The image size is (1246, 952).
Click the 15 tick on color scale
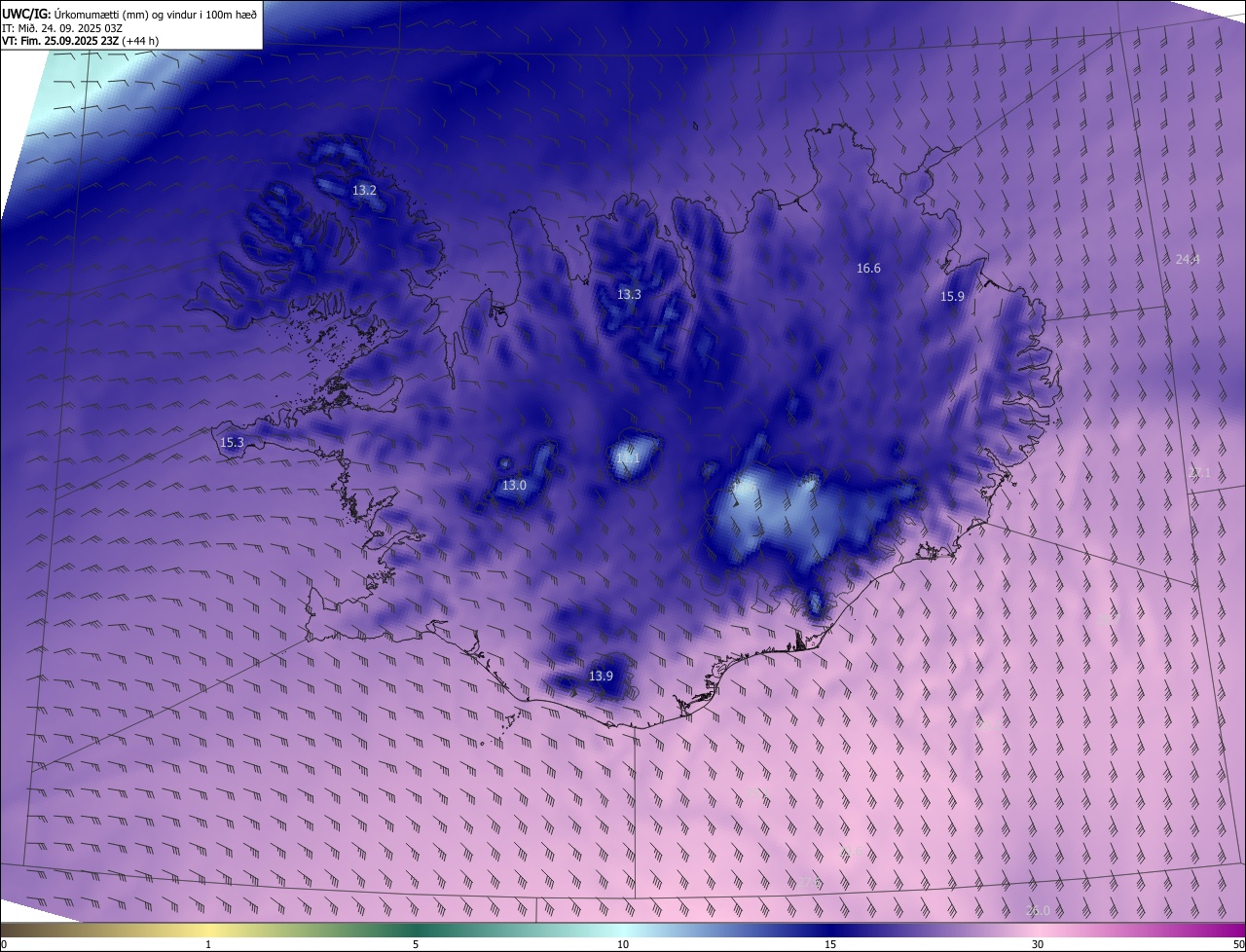pos(830,944)
